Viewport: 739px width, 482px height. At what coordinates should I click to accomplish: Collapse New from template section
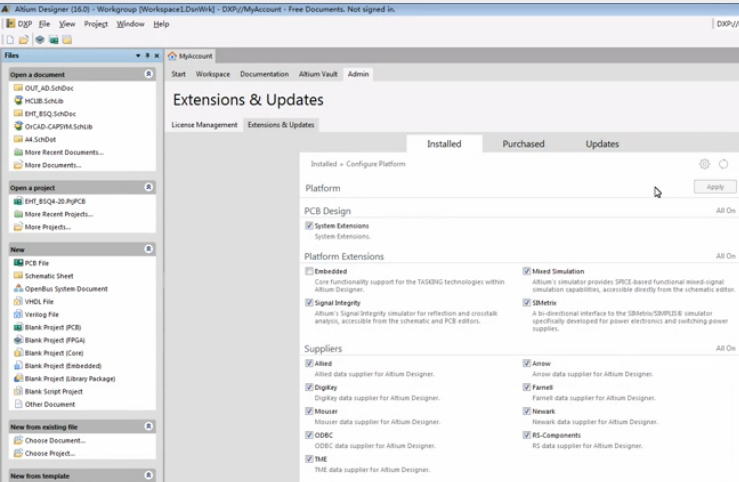[148, 475]
